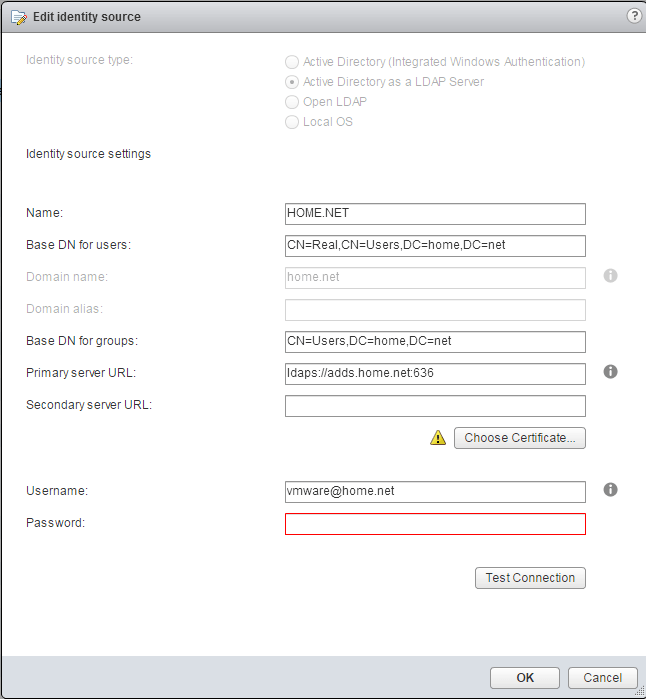Screen dimensions: 646x699
Task: Click the resize grip in dialog corner
Action: point(640,692)
